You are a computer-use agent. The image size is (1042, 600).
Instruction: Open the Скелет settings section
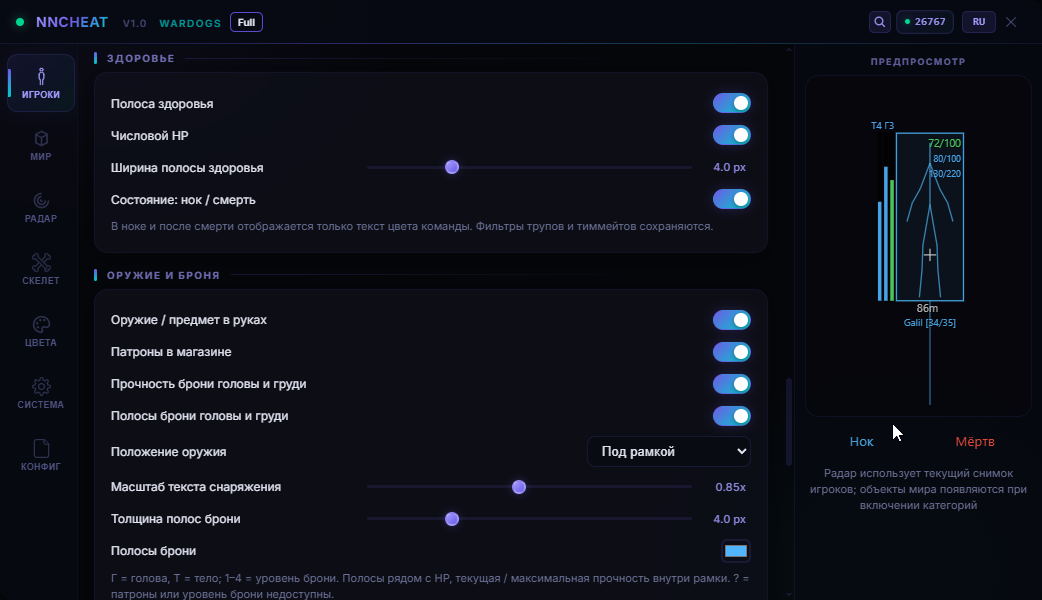click(41, 269)
